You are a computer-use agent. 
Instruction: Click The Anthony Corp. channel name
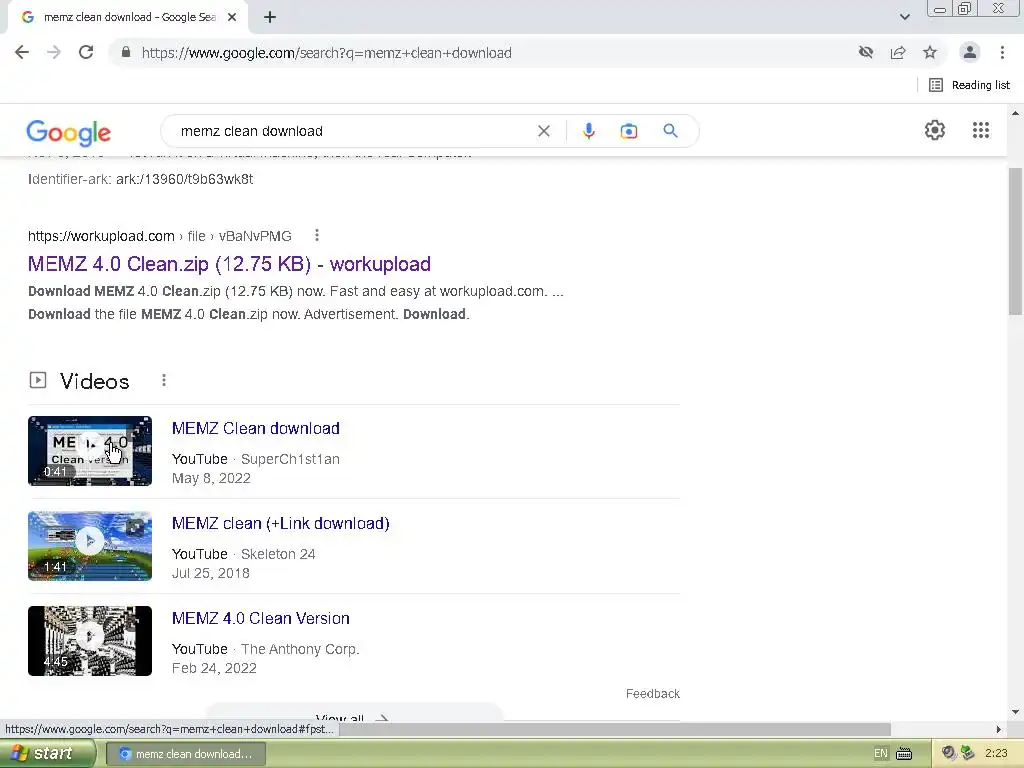(300, 649)
